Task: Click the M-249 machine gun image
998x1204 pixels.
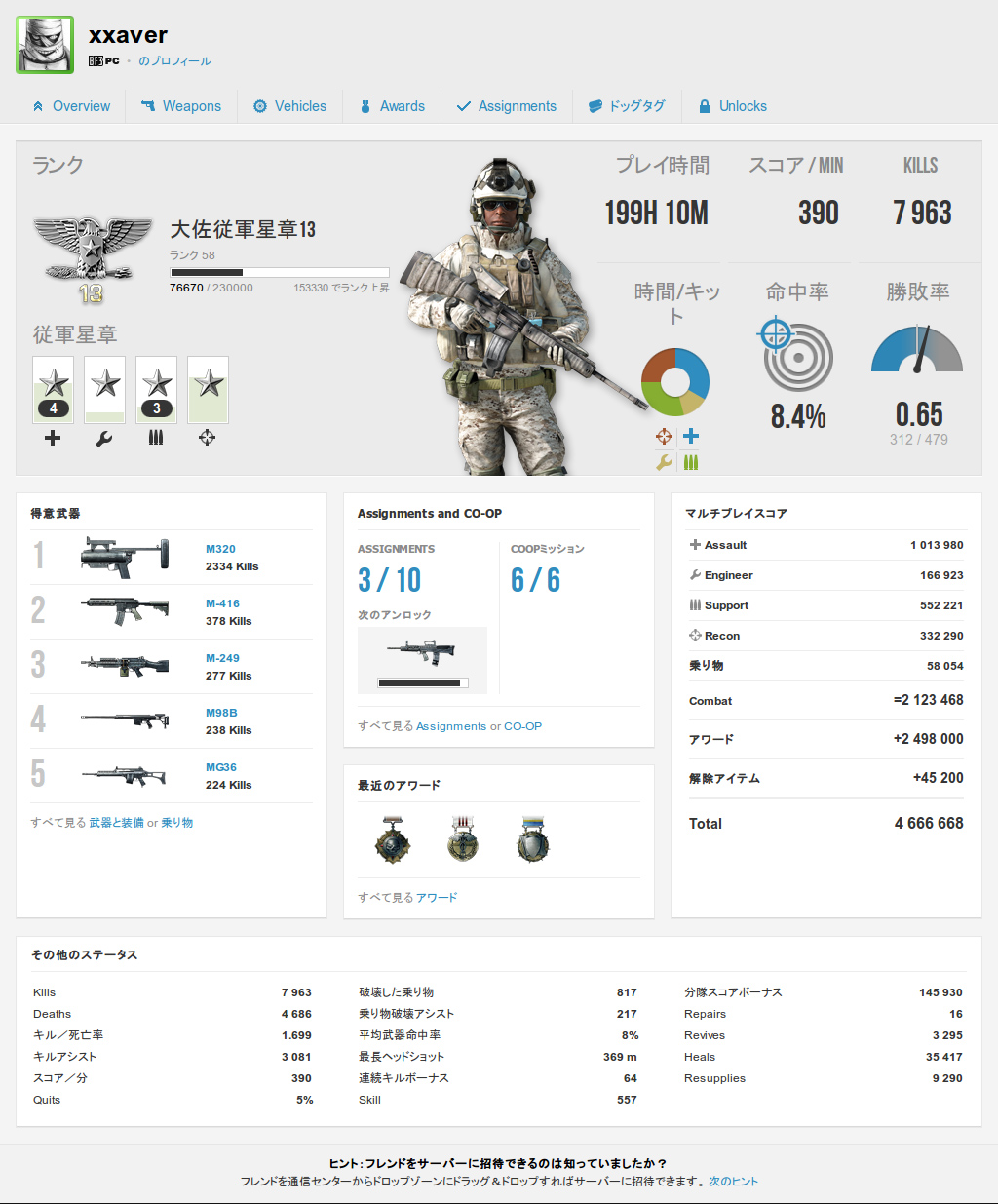Action: coord(125,666)
